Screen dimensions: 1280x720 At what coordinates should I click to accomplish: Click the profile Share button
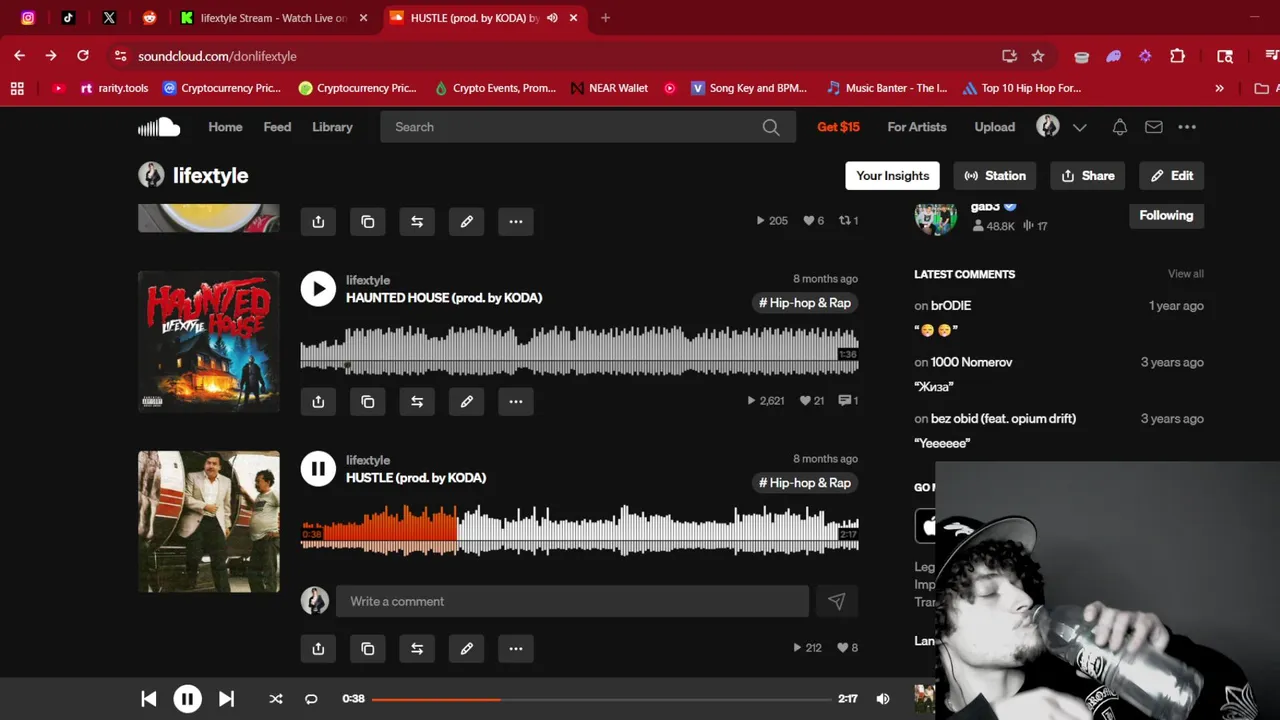1087,175
